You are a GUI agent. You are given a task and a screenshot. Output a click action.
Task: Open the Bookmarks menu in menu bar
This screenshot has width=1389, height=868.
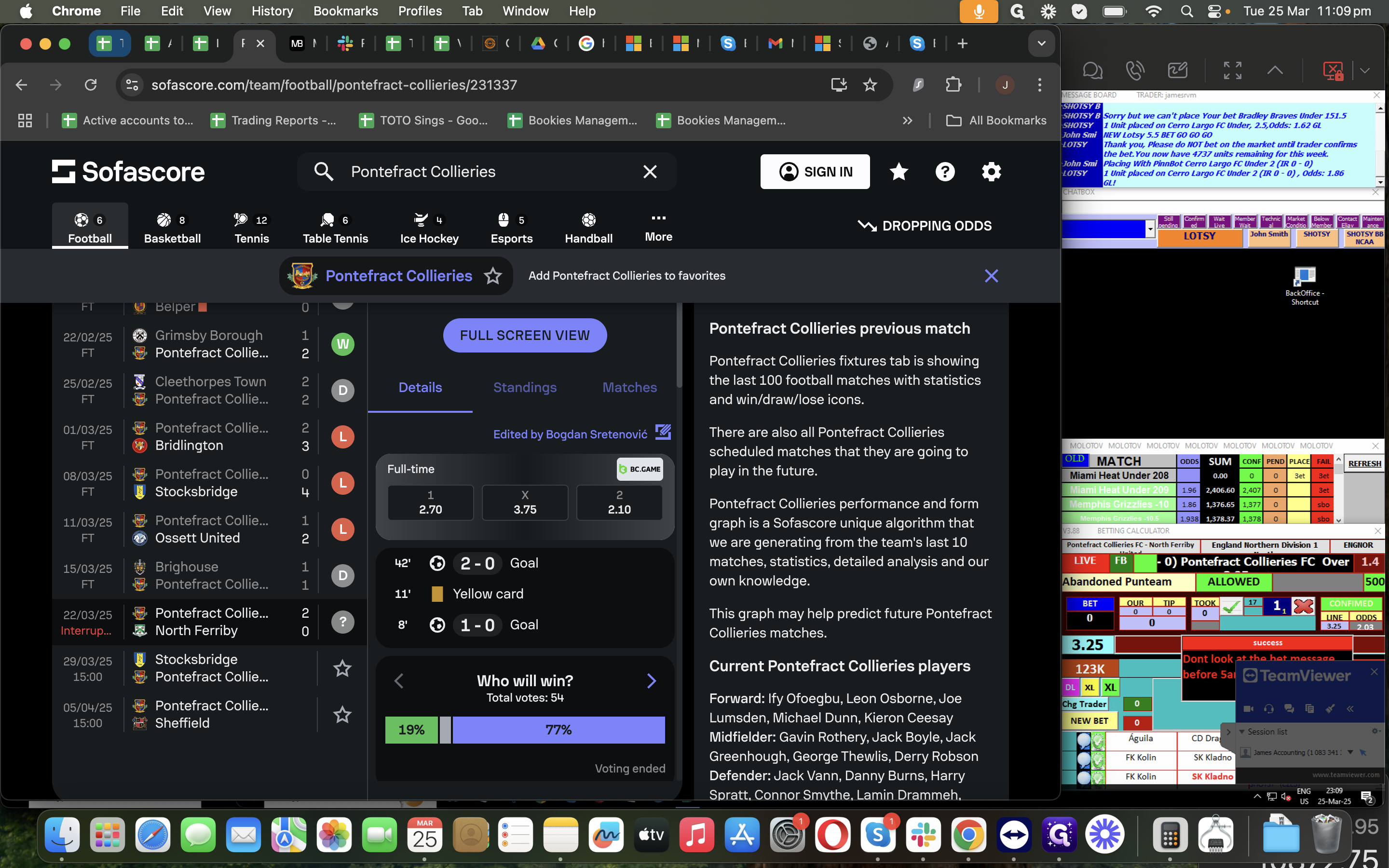pos(345,11)
